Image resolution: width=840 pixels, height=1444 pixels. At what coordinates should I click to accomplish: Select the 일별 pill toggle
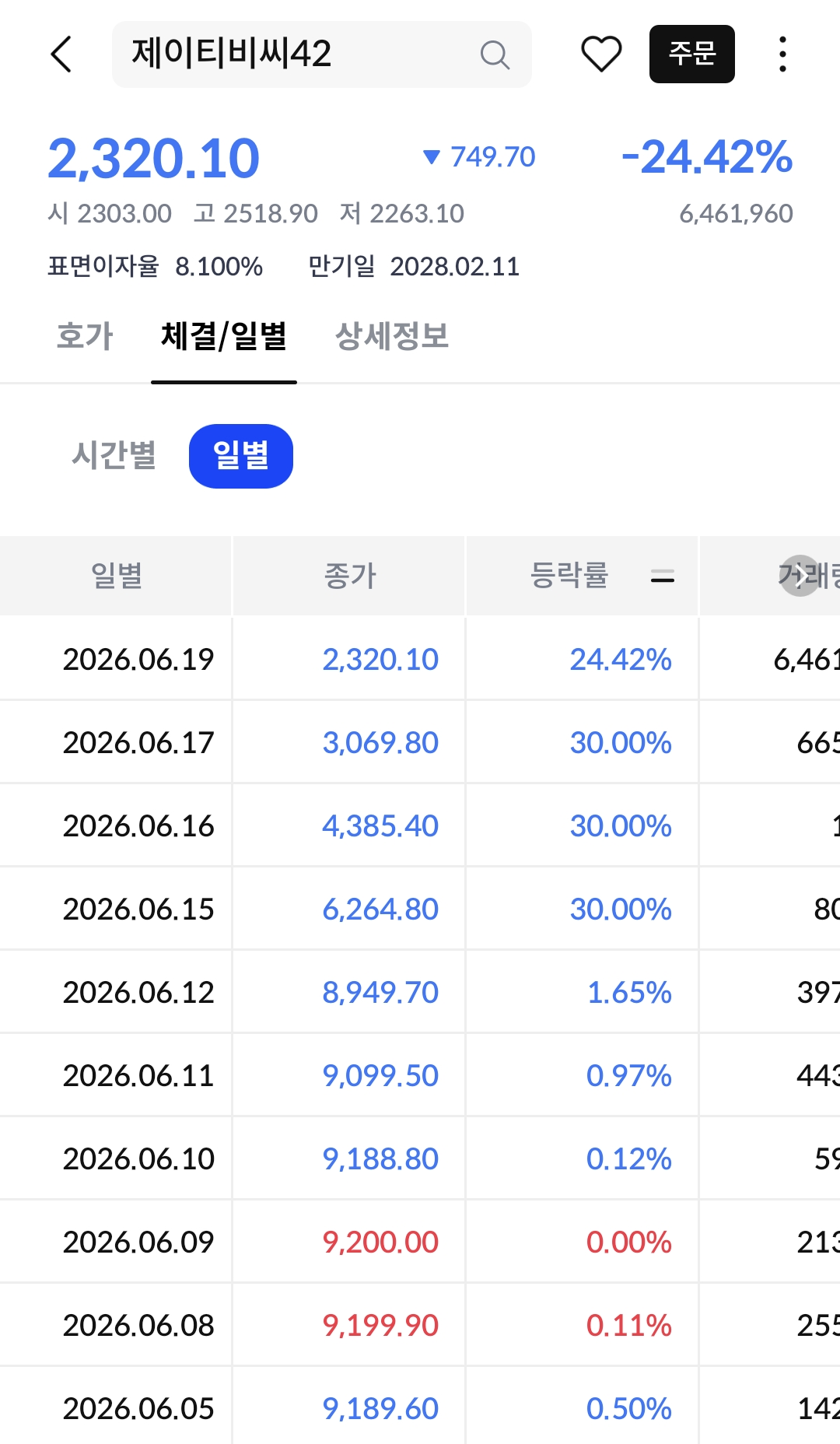241,456
